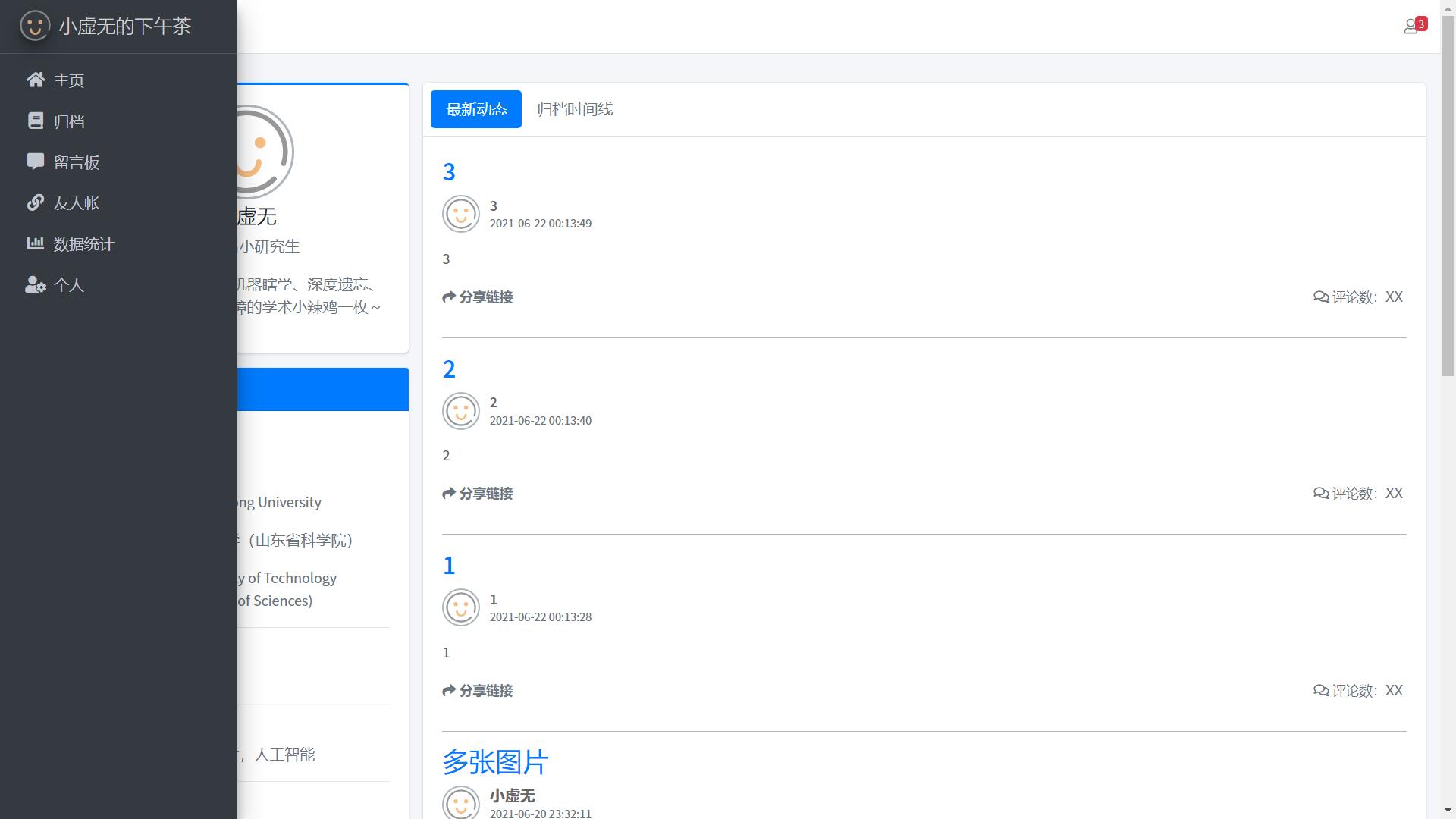Viewport: 1456px width, 819px height.
Task: Click the chain link icon beside 友人帐
Action: (35, 202)
